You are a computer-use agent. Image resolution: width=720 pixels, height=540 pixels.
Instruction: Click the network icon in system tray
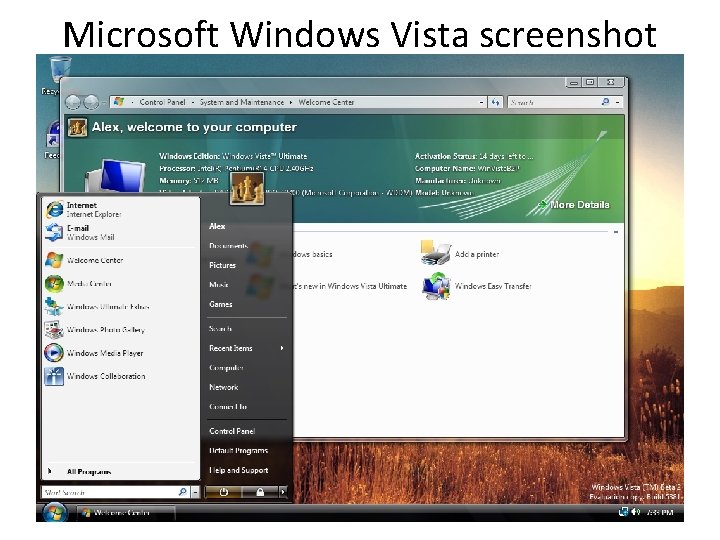coord(624,512)
